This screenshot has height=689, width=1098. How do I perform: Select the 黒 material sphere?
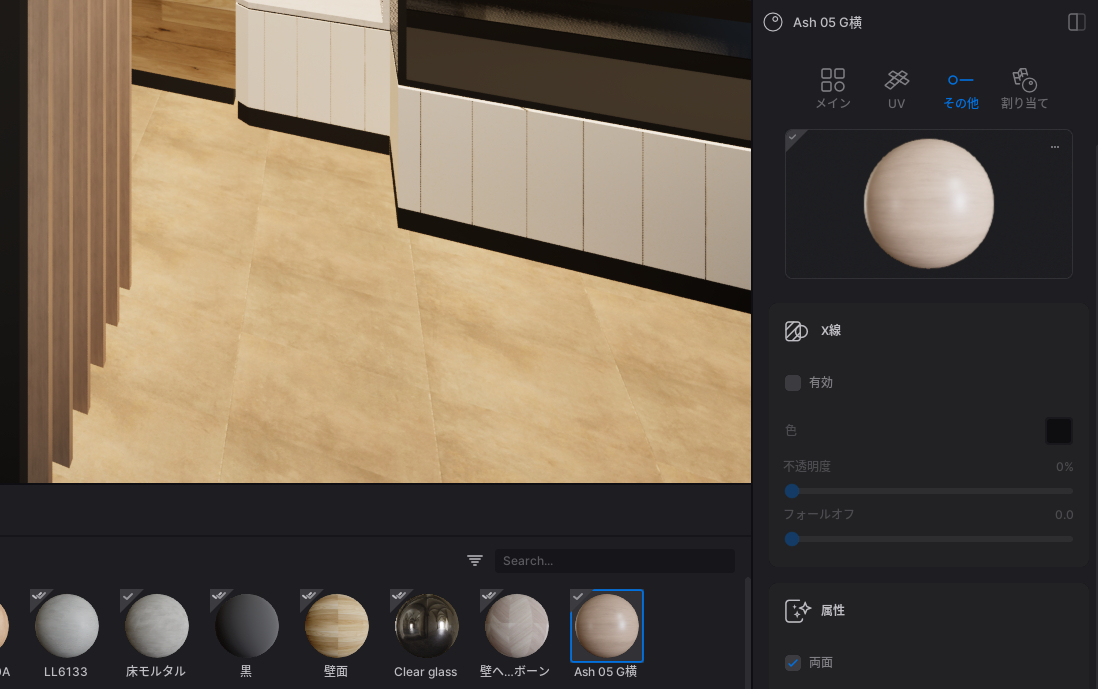[x=246, y=626]
